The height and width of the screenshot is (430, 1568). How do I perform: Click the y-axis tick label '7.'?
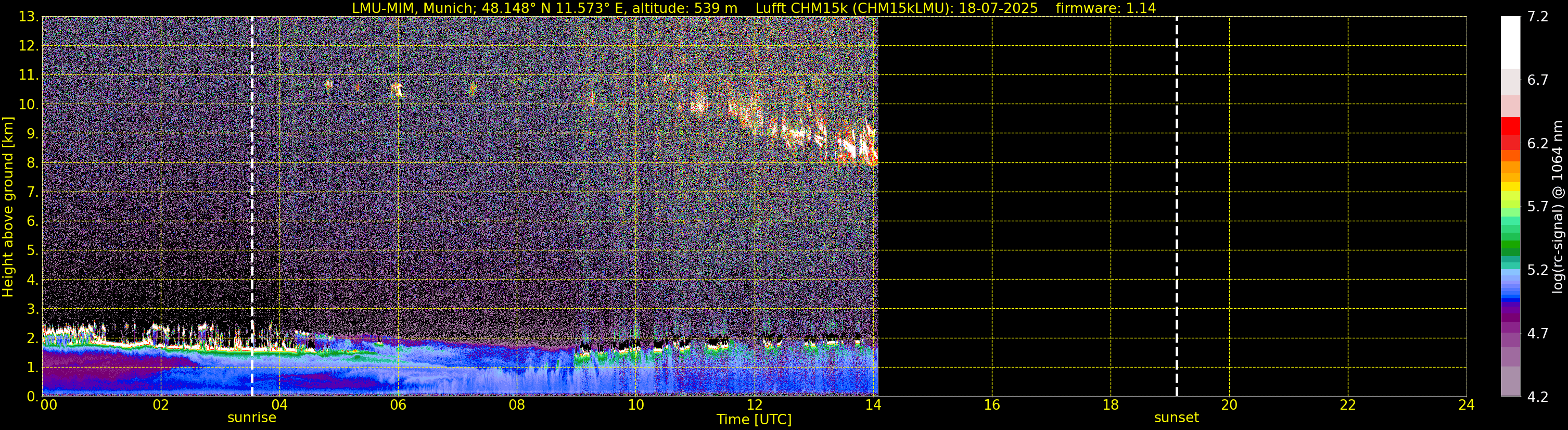click(33, 193)
